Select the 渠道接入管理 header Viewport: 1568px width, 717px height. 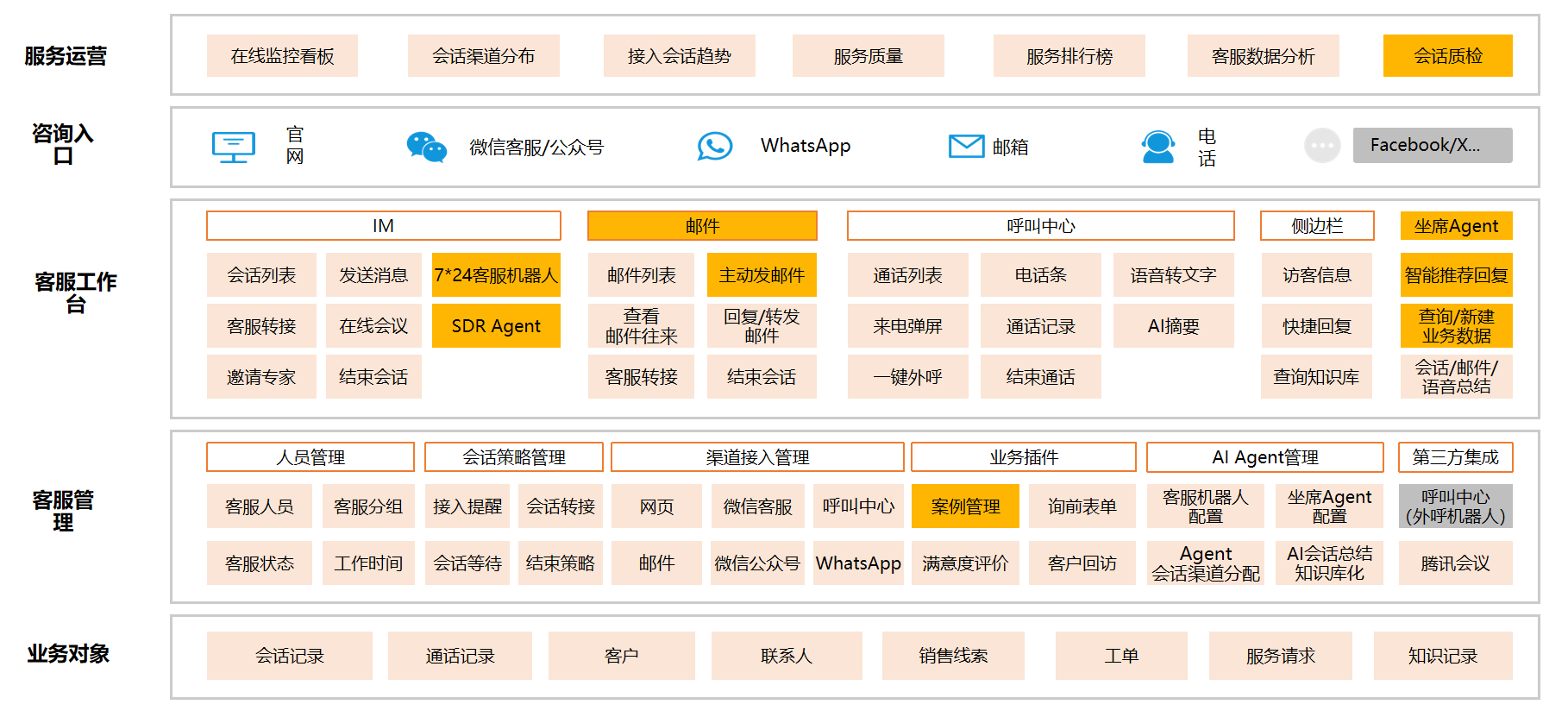(x=758, y=457)
